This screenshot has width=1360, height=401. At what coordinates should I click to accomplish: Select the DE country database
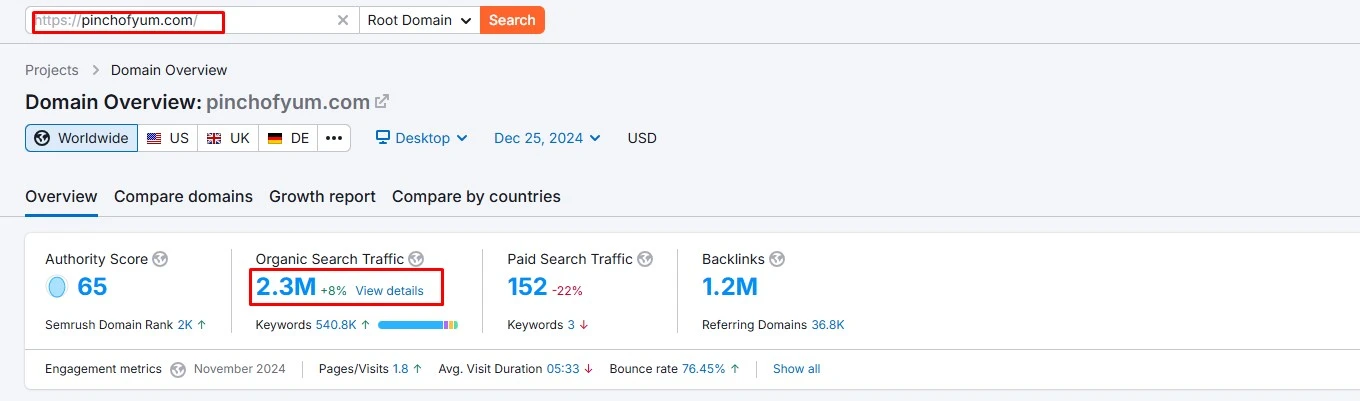pyautogui.click(x=288, y=138)
